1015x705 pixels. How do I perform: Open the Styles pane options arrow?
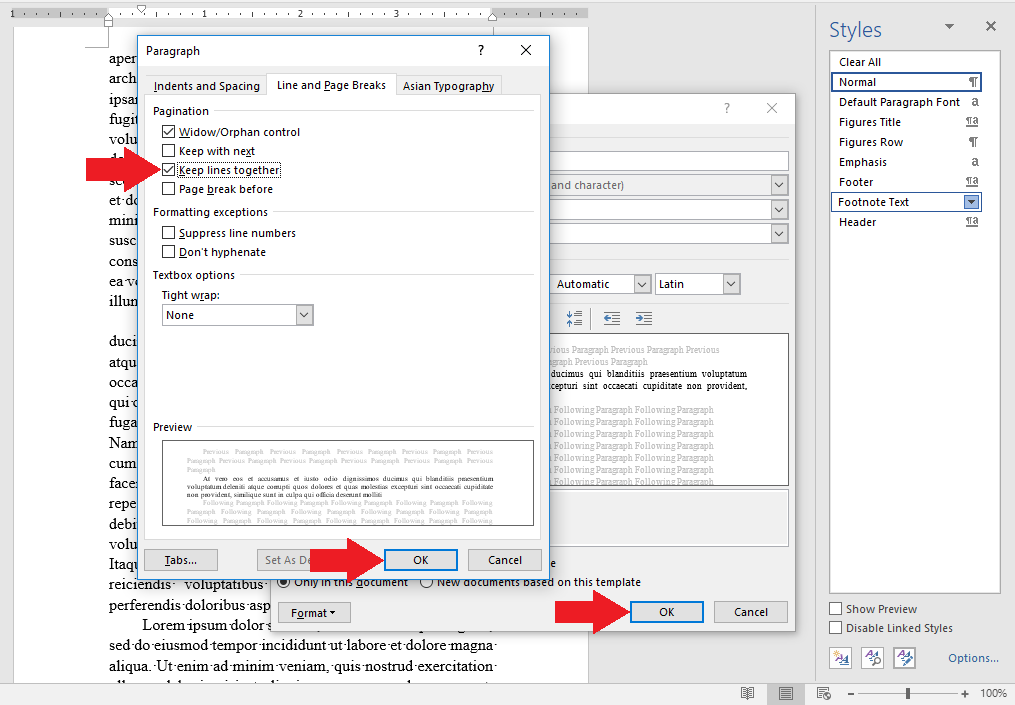(949, 27)
